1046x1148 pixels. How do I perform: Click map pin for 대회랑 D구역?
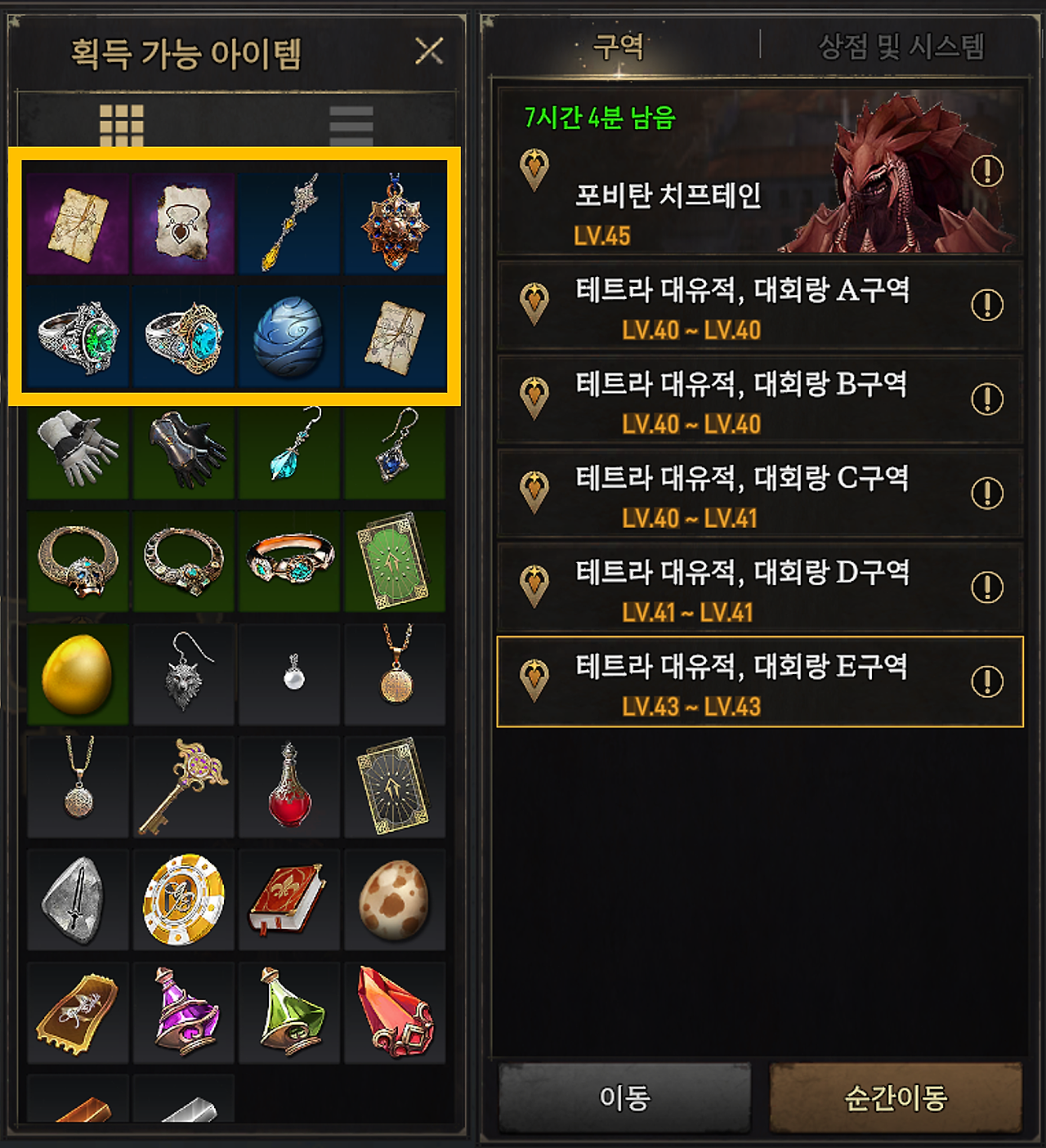coord(534,586)
